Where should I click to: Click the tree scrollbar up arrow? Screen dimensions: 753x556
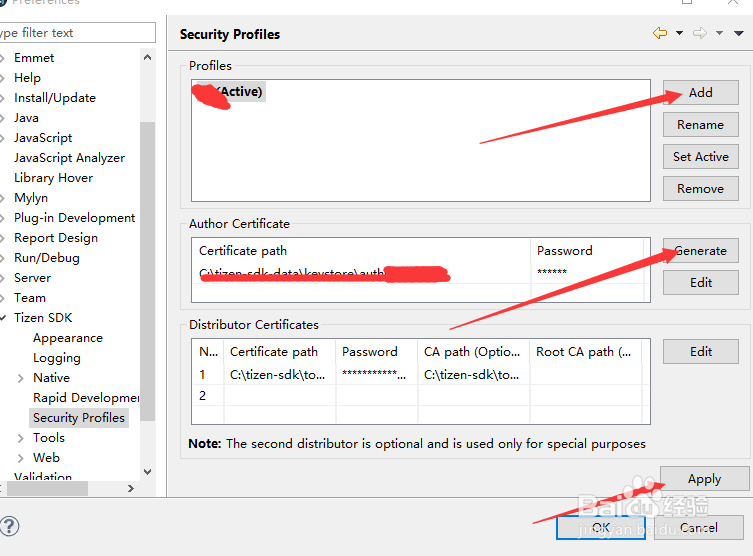[147, 57]
